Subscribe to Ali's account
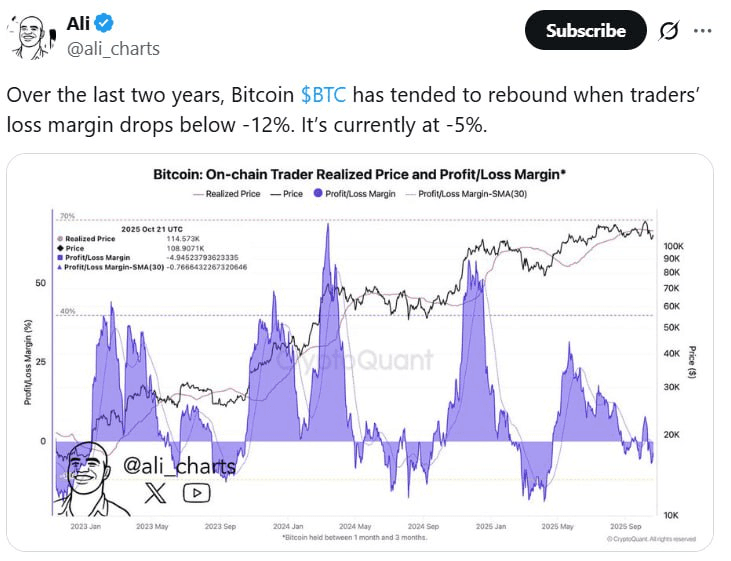This screenshot has height=561, width=731. click(x=585, y=31)
